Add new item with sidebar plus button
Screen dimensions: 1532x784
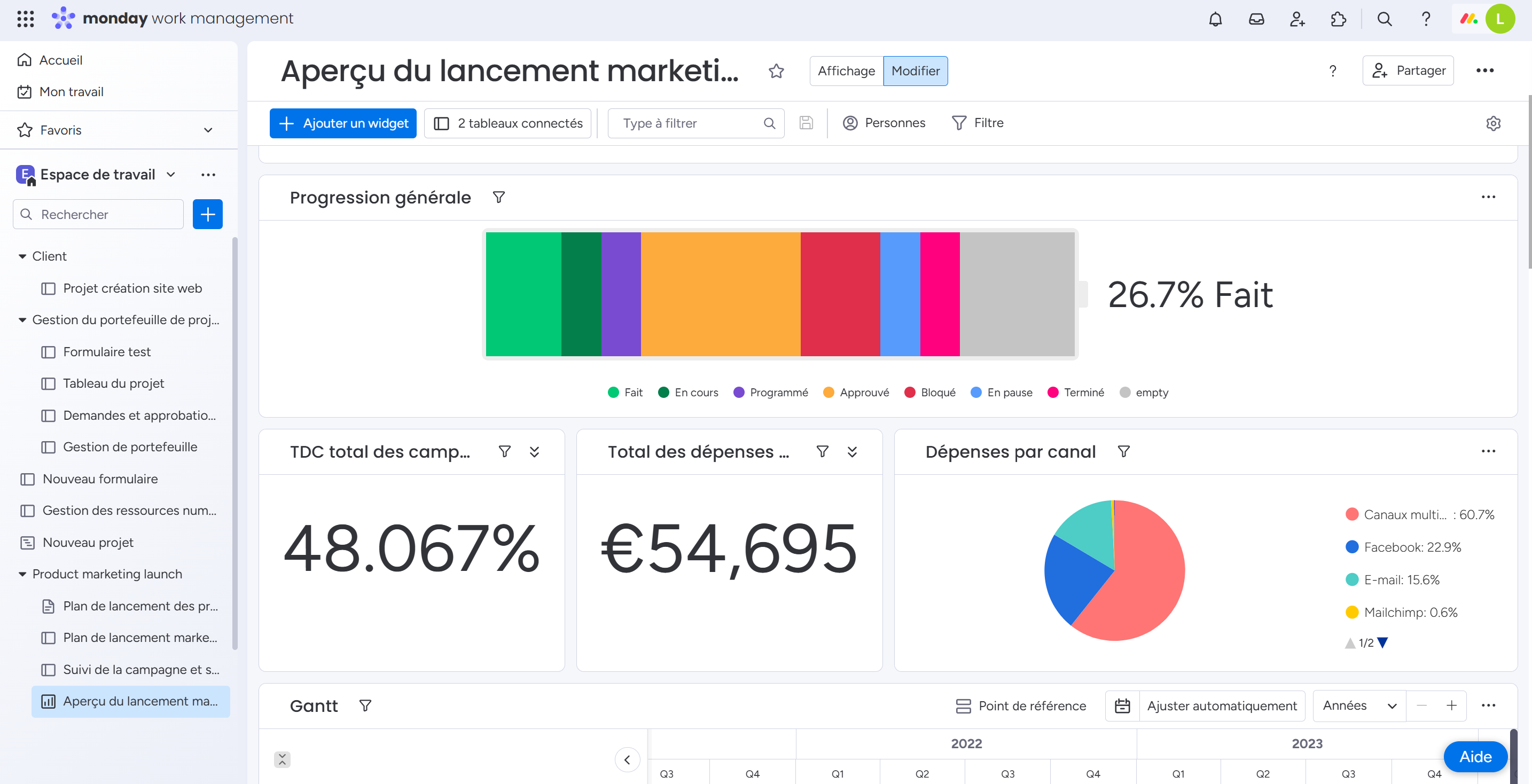pyautogui.click(x=208, y=215)
